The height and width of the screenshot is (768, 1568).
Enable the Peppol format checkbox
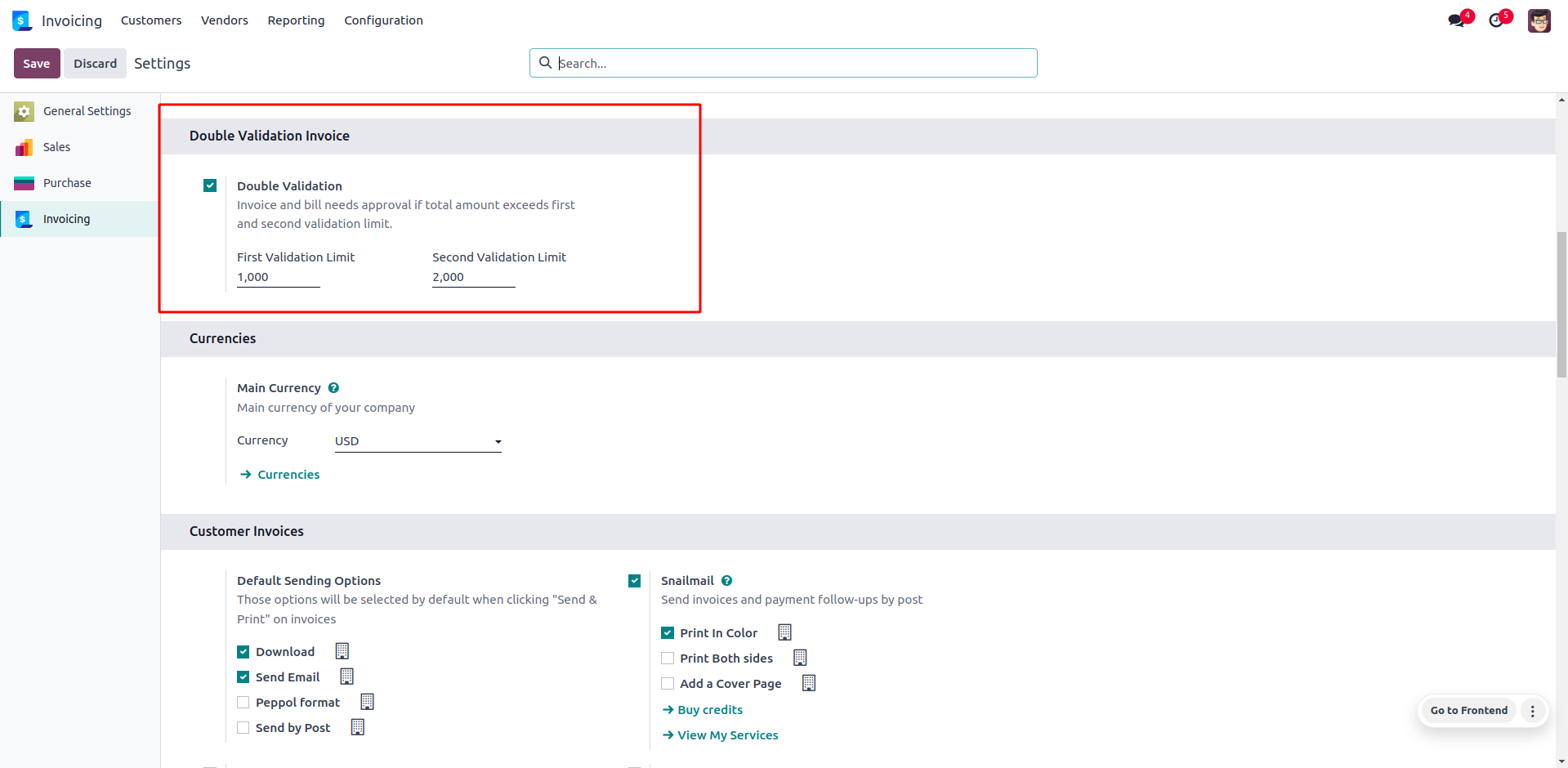pos(243,703)
